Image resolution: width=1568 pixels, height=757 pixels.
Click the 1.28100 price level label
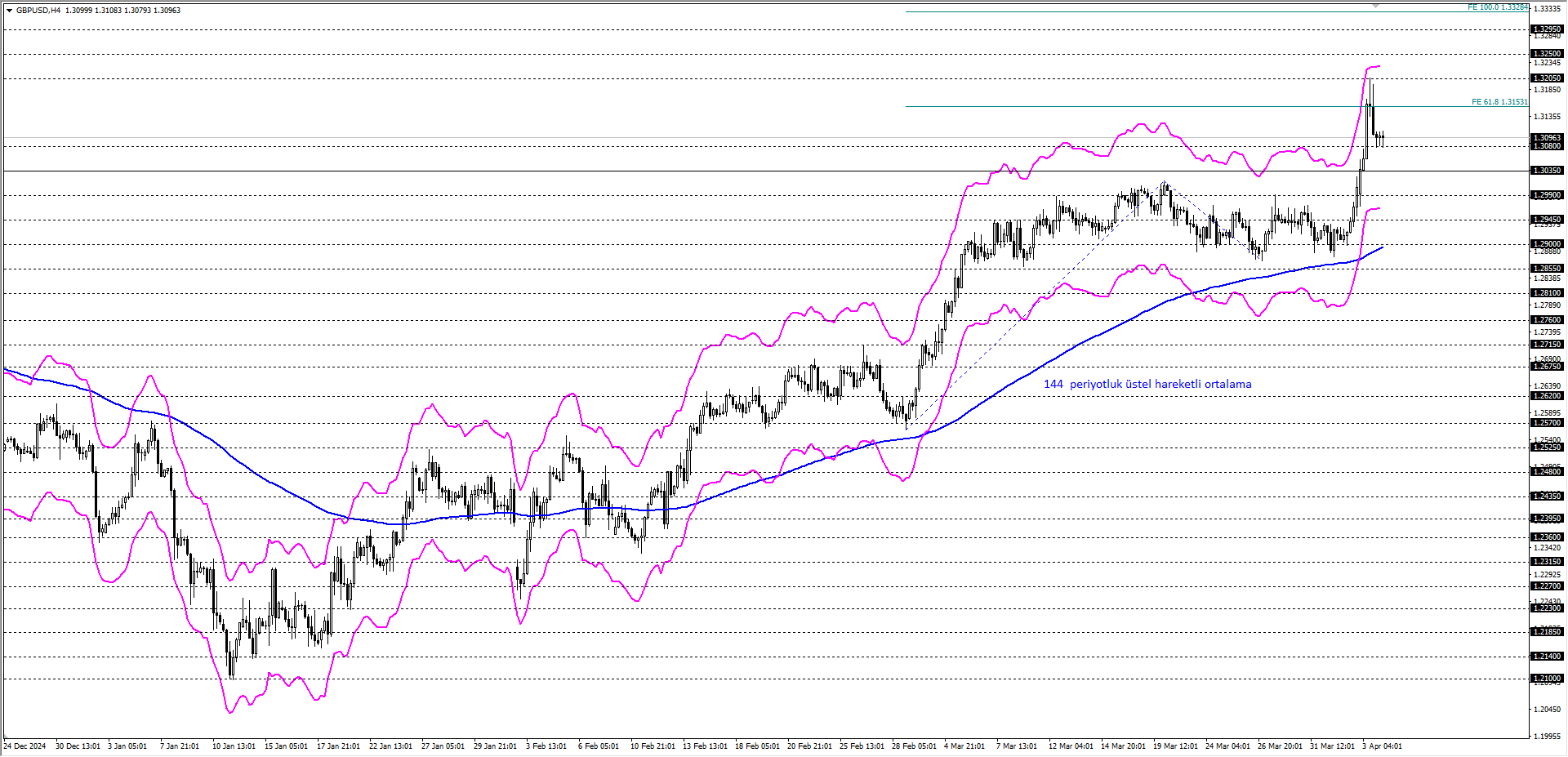click(1547, 293)
